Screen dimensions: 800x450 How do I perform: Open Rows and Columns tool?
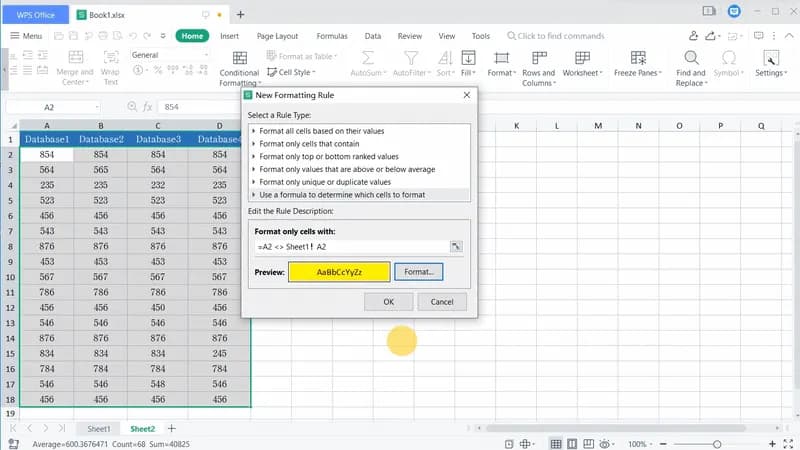[x=539, y=68]
